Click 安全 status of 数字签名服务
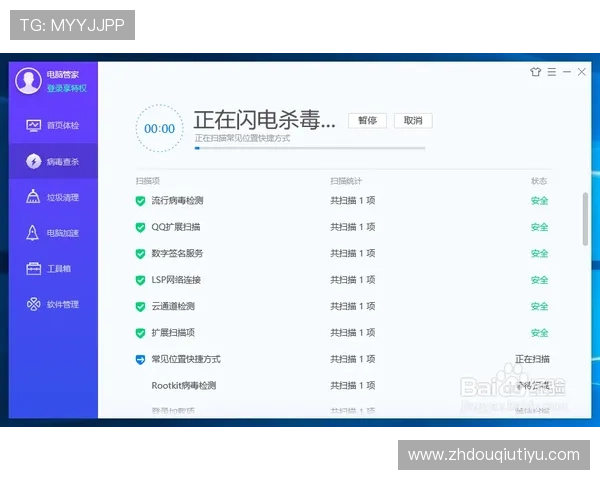 [540, 253]
